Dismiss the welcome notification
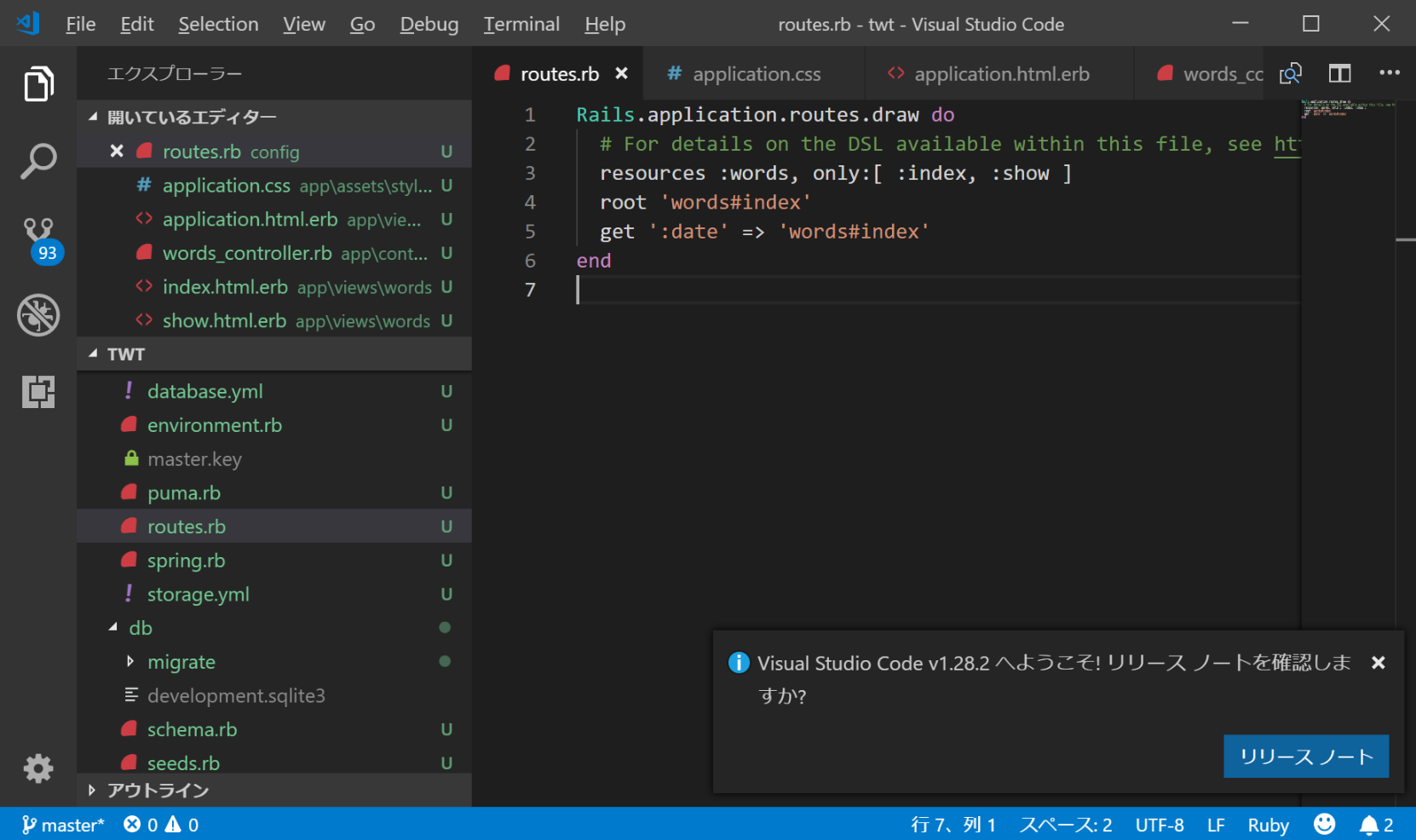This screenshot has width=1416, height=840. pos(1378,663)
